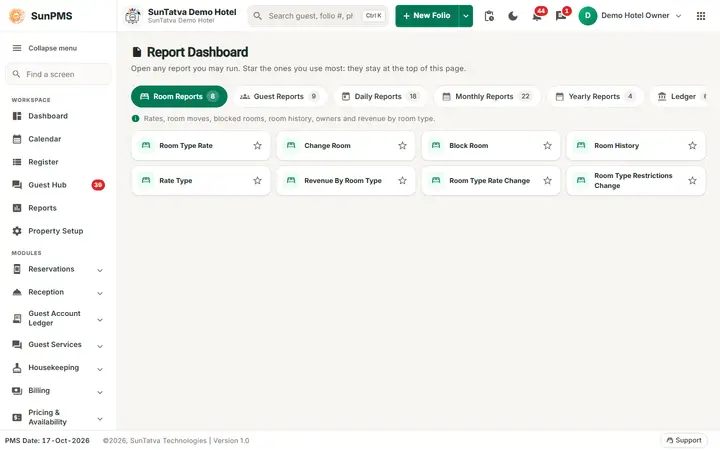Viewport: 720px width, 450px height.
Task: Open Dashboard in sidebar
Action: [x=58, y=116]
